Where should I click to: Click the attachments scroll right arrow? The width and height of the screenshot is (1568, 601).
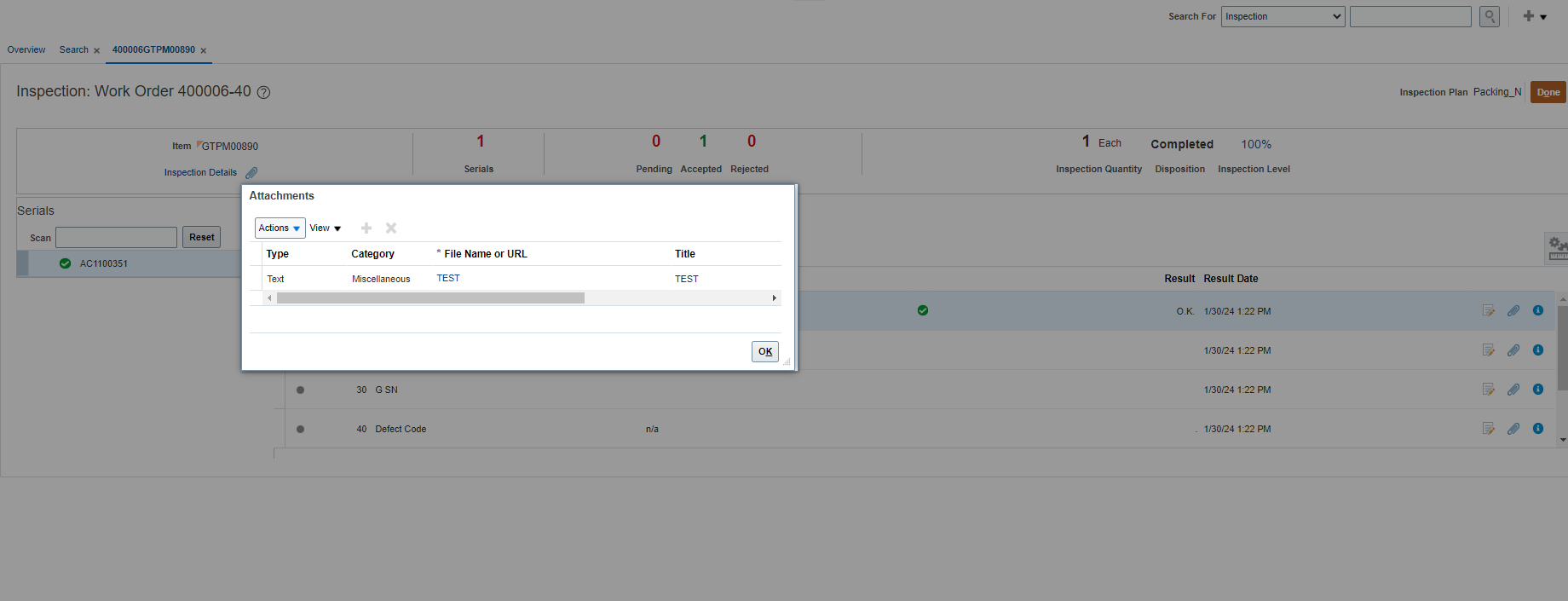click(774, 298)
